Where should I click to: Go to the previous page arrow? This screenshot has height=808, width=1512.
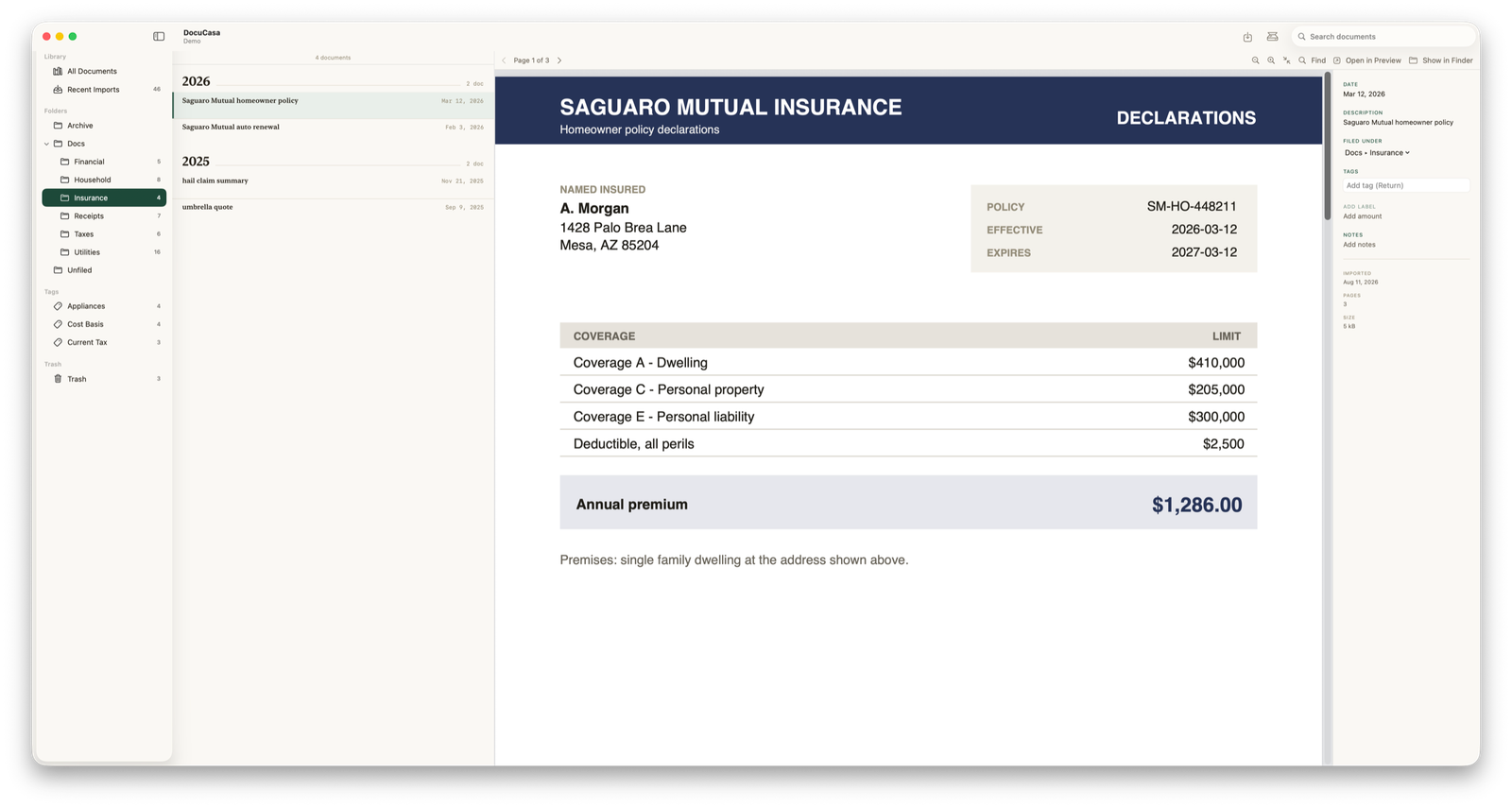(504, 60)
